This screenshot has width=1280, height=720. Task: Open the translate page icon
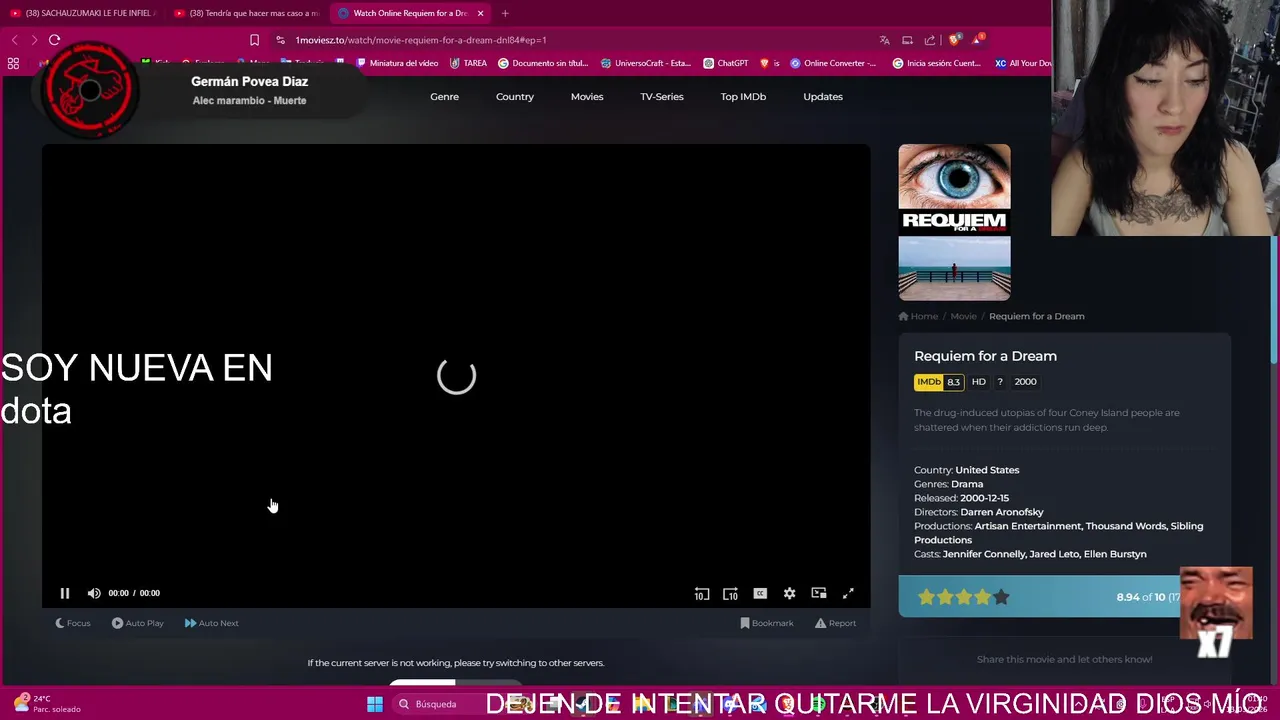[x=884, y=40]
